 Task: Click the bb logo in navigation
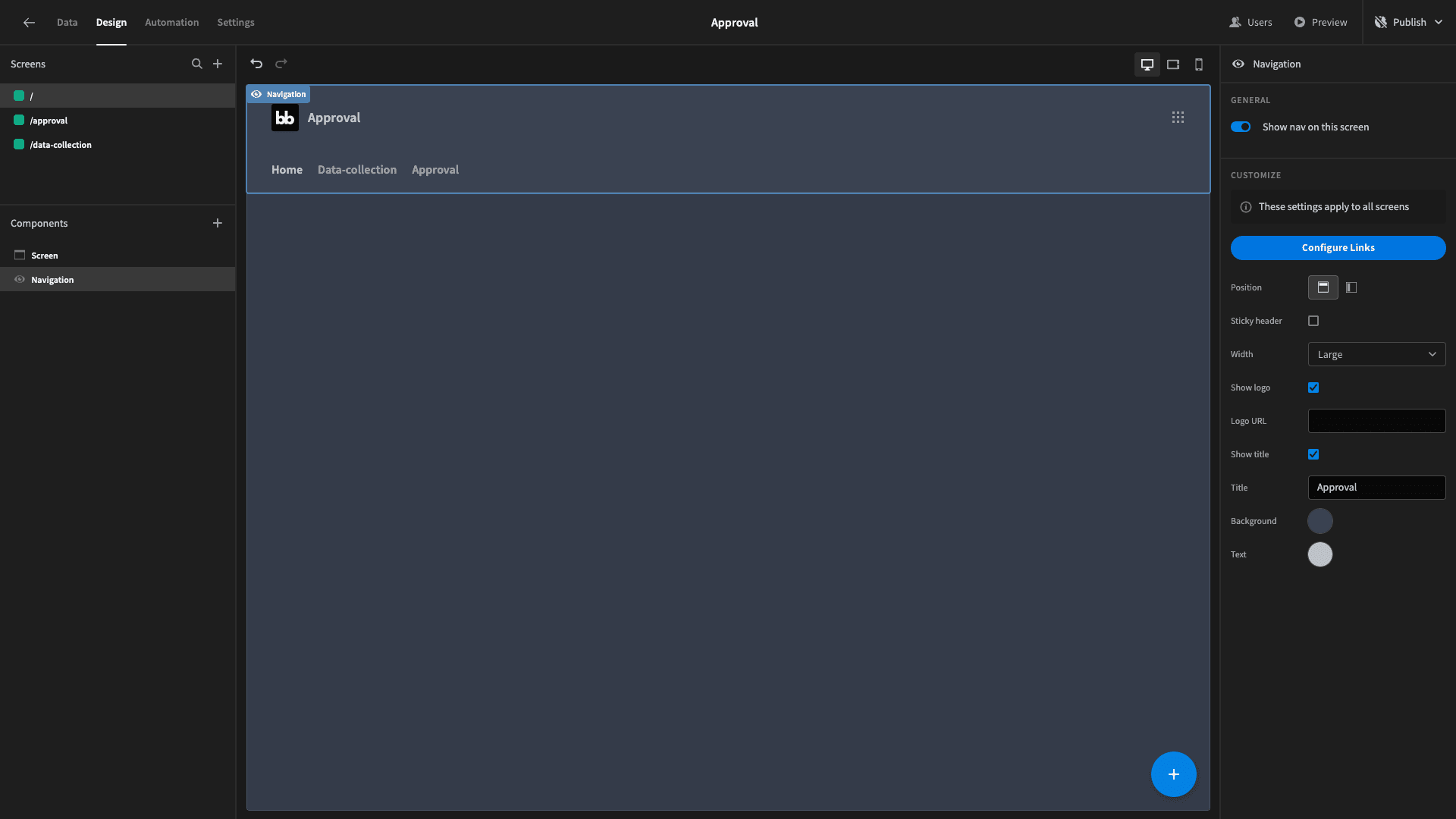coord(285,118)
